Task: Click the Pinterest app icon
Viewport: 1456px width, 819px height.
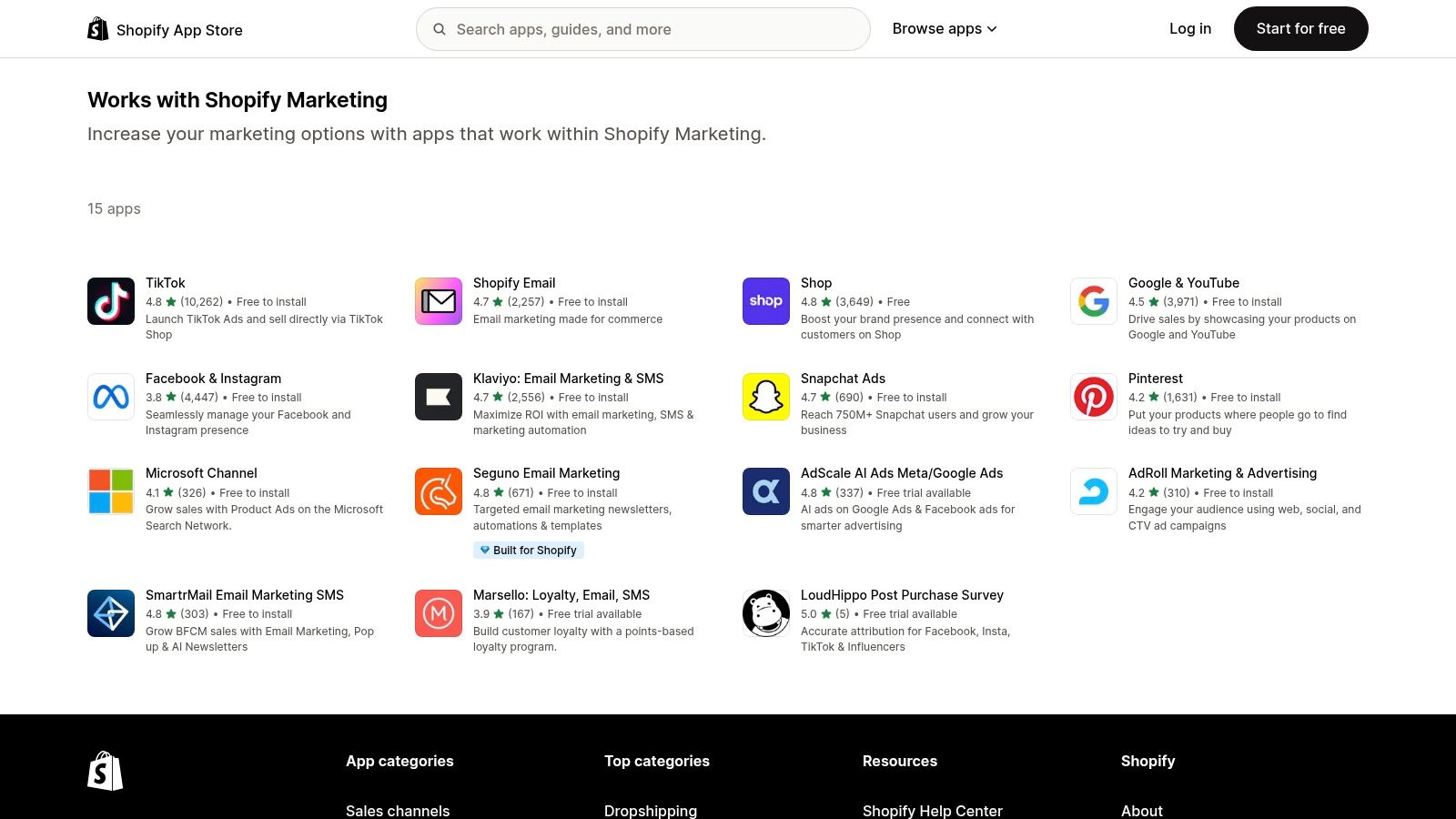Action: (x=1094, y=397)
